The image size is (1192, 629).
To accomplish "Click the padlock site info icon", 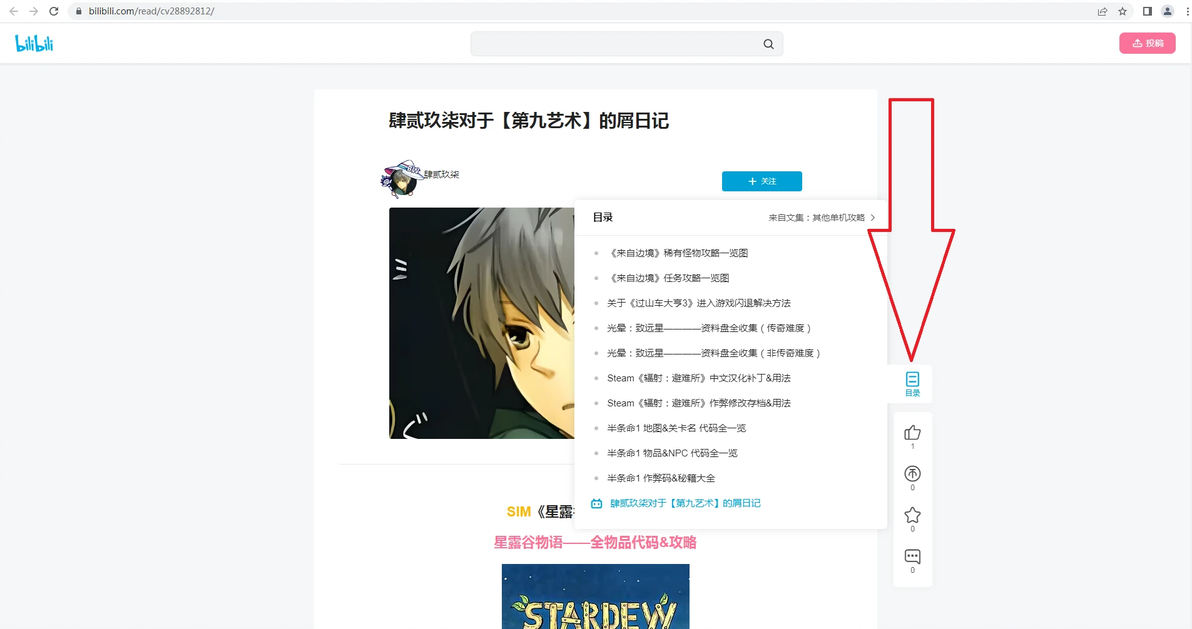I will [78, 11].
